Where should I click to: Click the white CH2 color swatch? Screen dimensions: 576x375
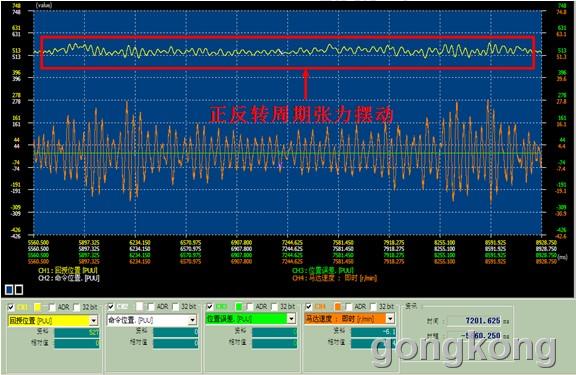click(x=139, y=307)
